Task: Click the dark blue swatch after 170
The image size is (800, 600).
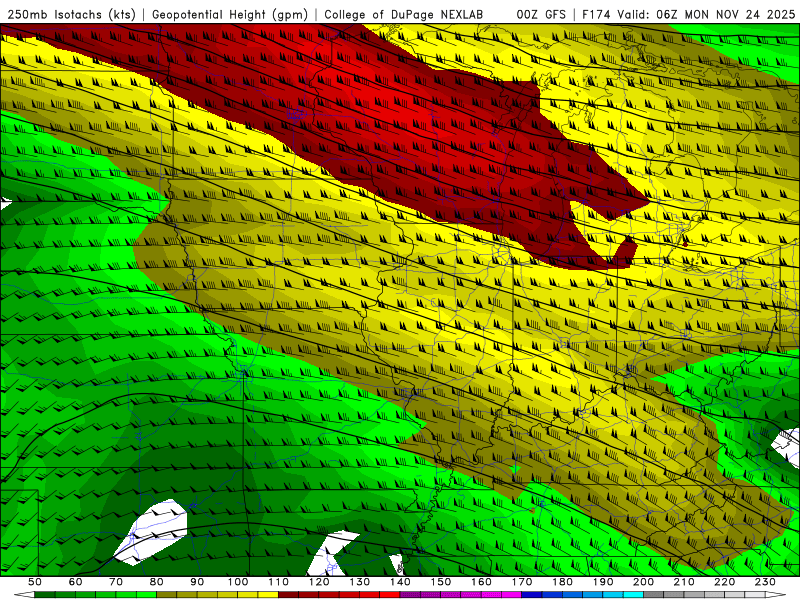Action: pyautogui.click(x=532, y=594)
